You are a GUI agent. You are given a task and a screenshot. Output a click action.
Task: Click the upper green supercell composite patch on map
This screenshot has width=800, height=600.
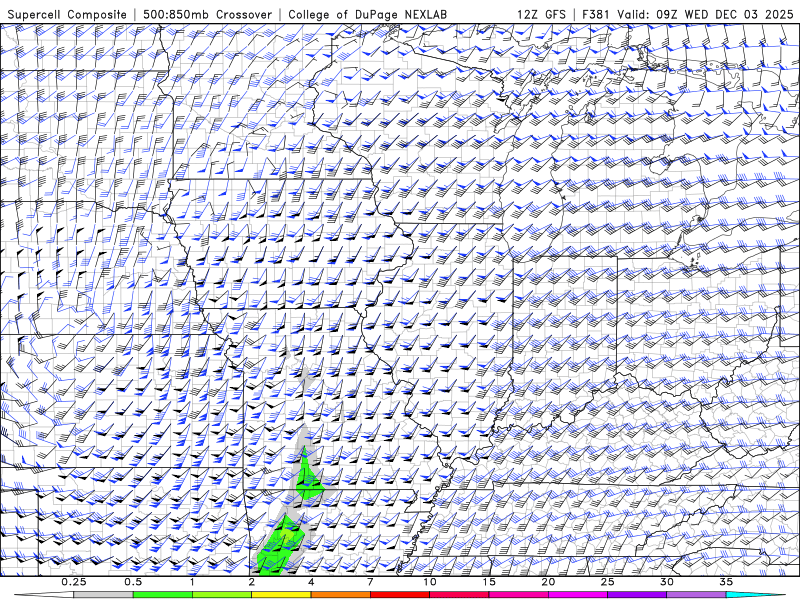coord(308,482)
